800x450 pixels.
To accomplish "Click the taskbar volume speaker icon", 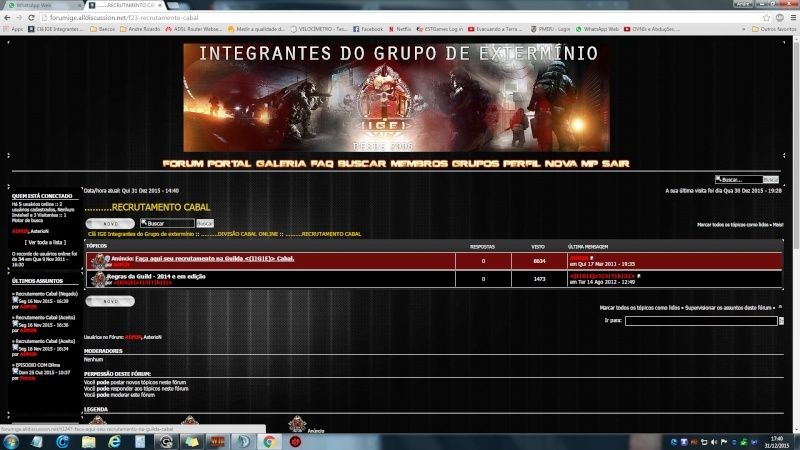I will [x=714, y=442].
